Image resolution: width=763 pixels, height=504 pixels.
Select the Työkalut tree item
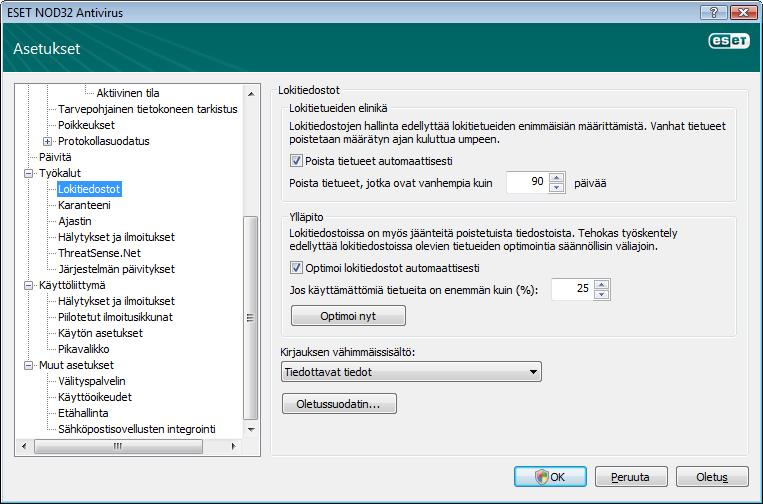tap(60, 173)
